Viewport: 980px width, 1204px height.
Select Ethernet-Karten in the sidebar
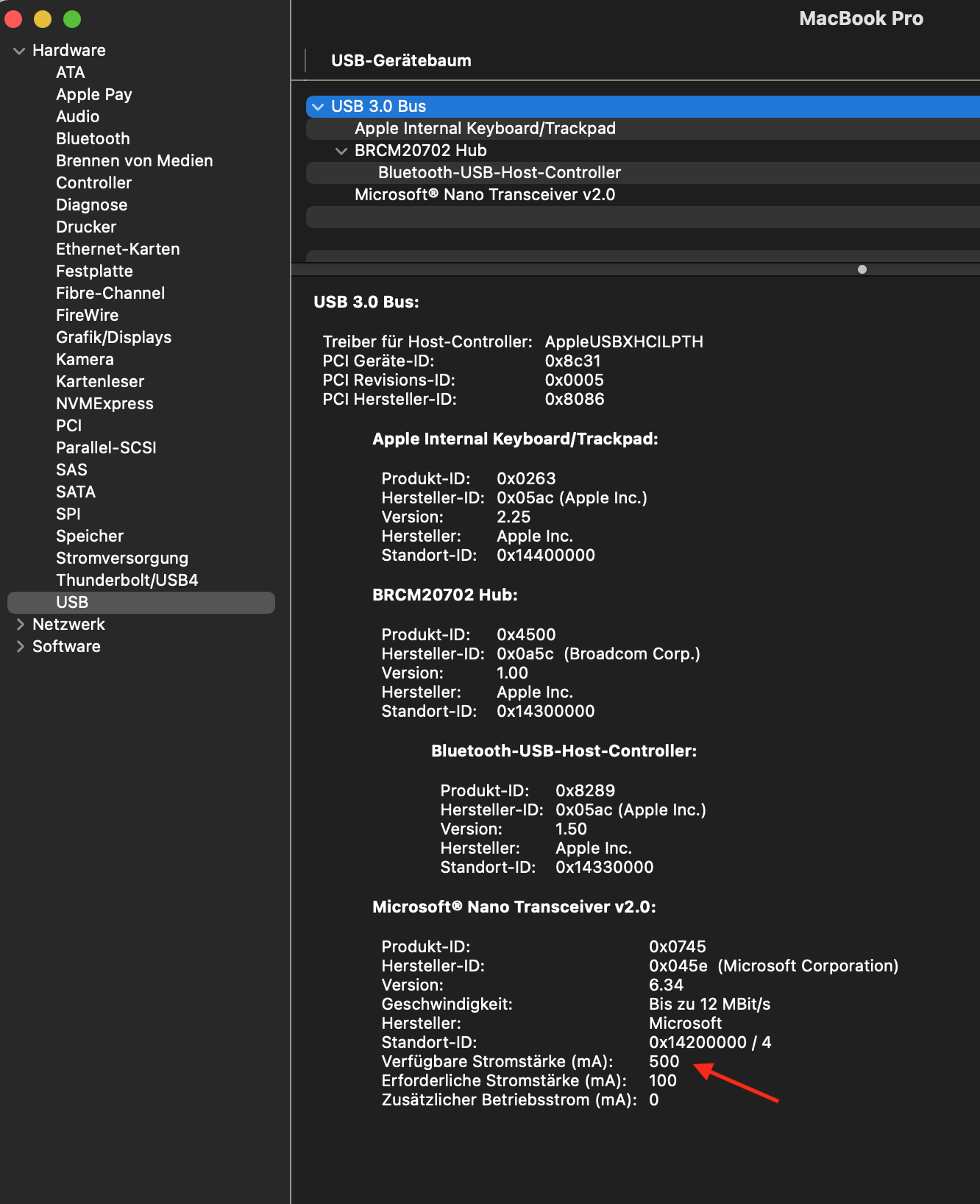(118, 249)
